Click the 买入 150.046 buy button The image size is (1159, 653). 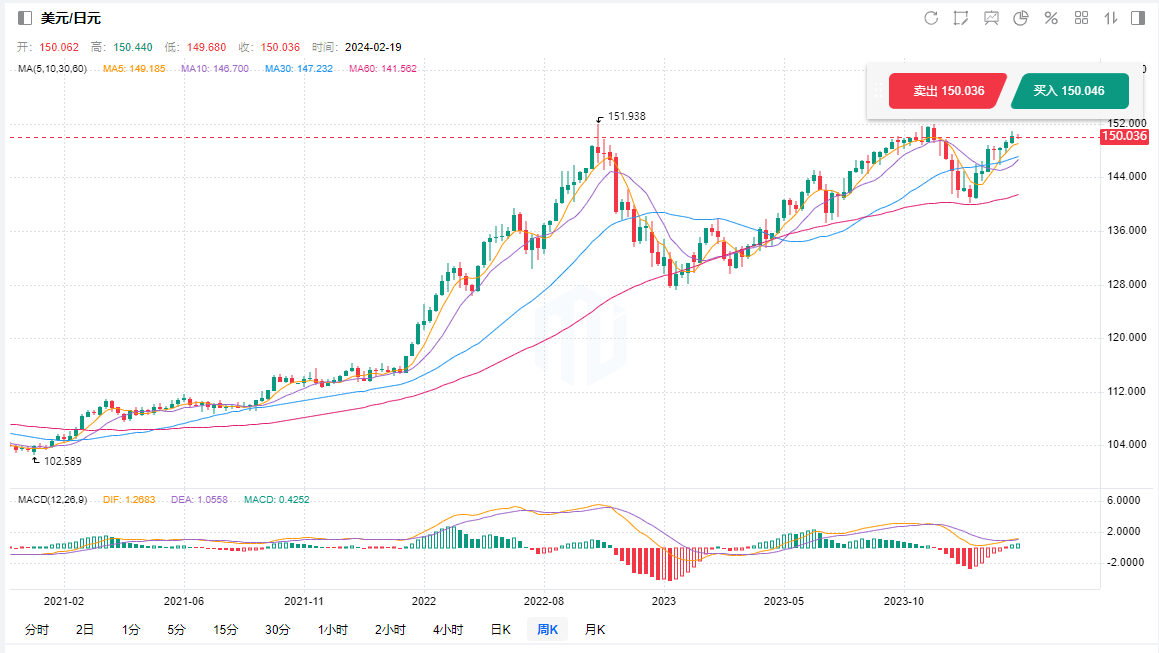point(1069,91)
